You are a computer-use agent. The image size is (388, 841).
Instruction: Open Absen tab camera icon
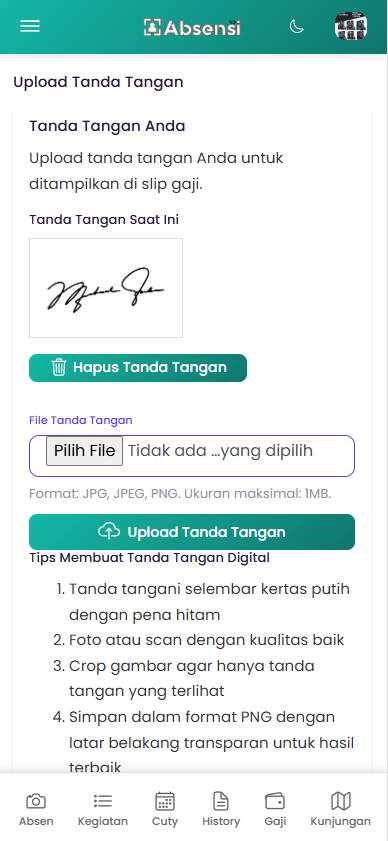tap(36, 801)
